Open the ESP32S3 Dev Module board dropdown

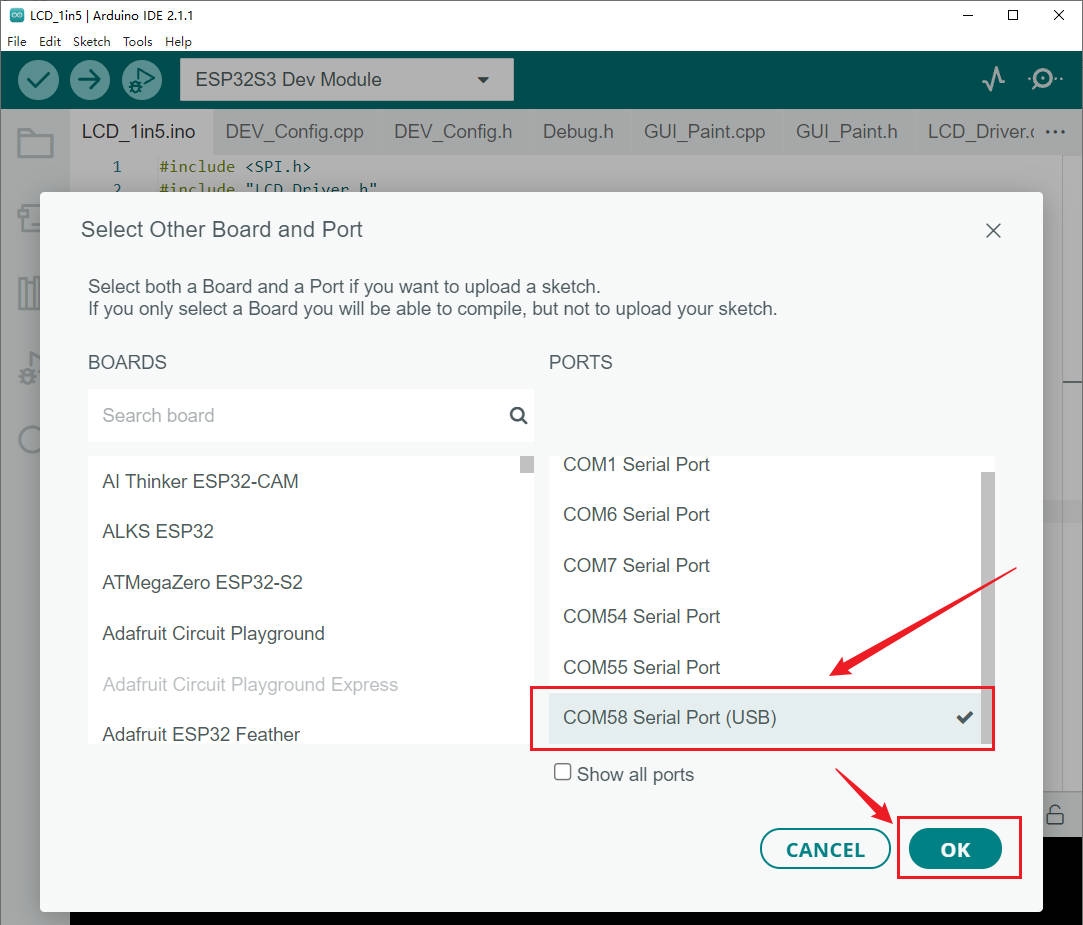347,79
